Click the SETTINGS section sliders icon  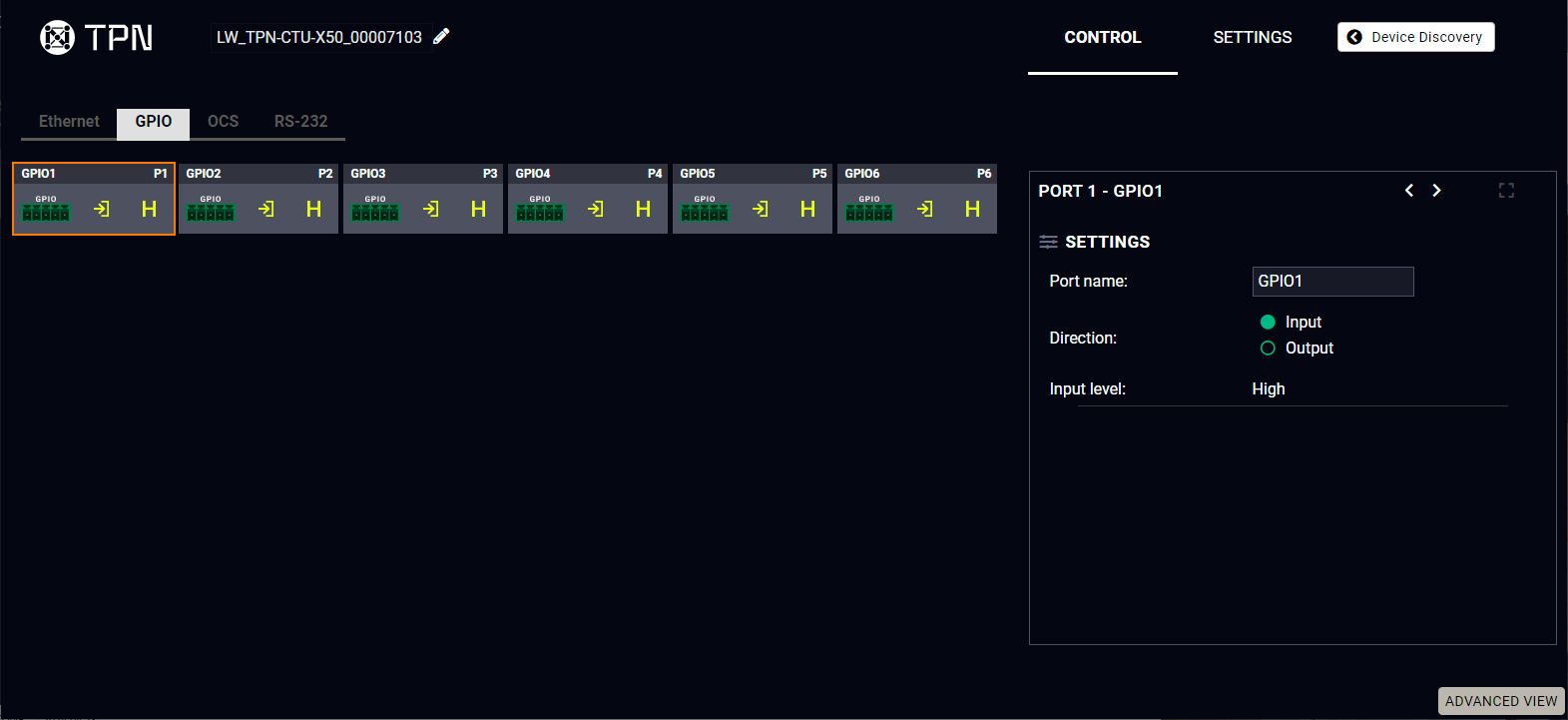pyautogui.click(x=1048, y=242)
